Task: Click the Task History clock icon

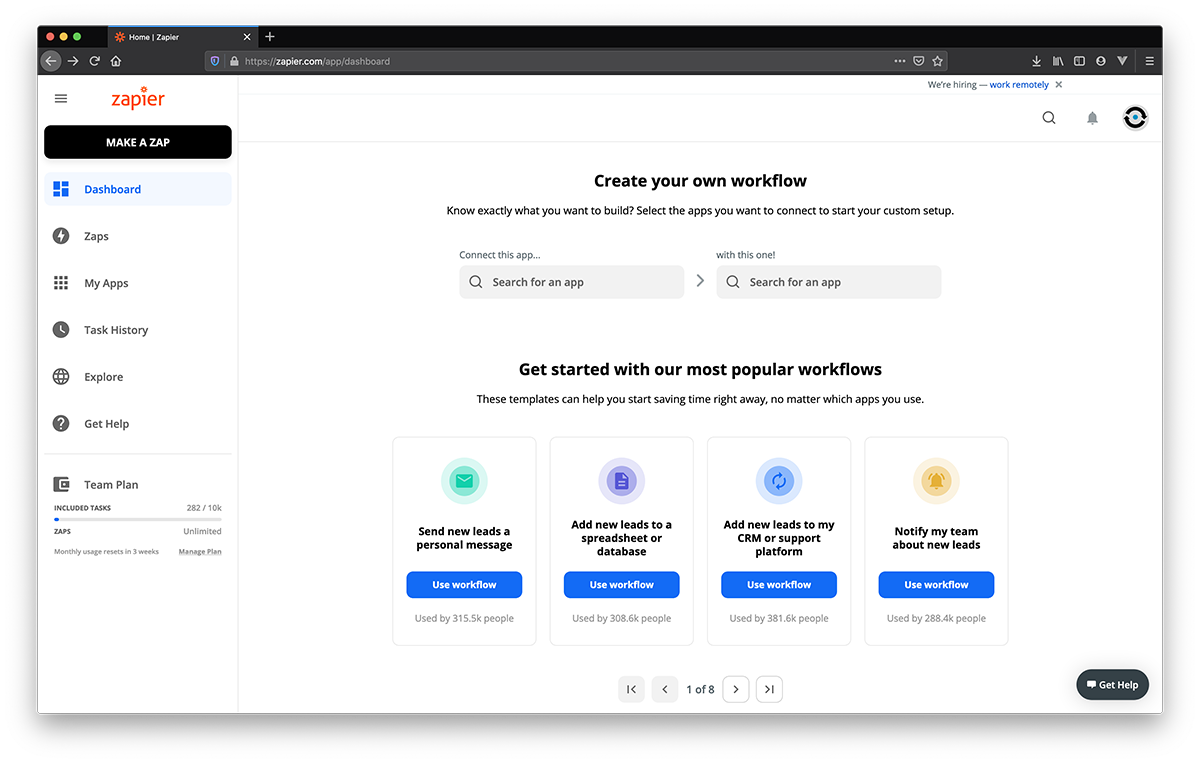Action: pyautogui.click(x=61, y=330)
